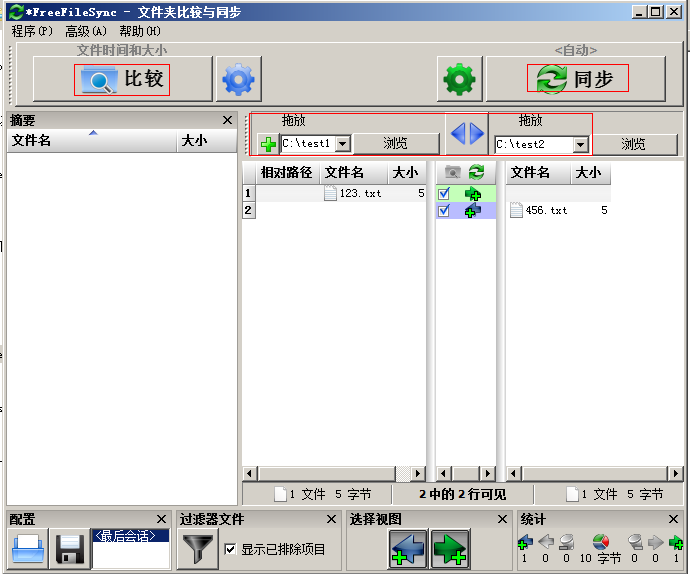The height and width of the screenshot is (574, 690).
Task: Click left grid scroll-right arrow
Action: pyautogui.click(x=418, y=474)
